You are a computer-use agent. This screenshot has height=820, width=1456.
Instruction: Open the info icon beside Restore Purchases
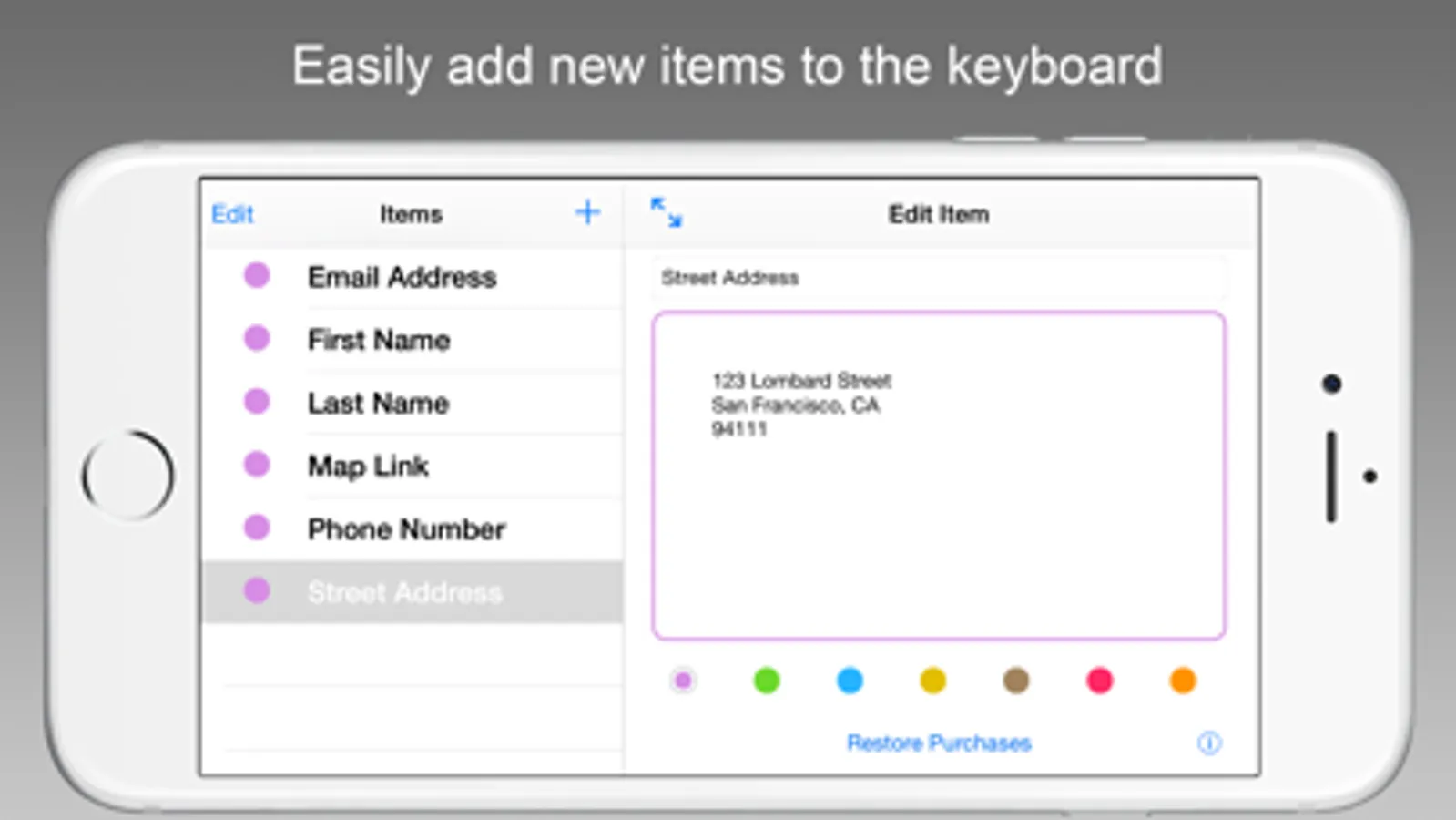tap(1209, 743)
